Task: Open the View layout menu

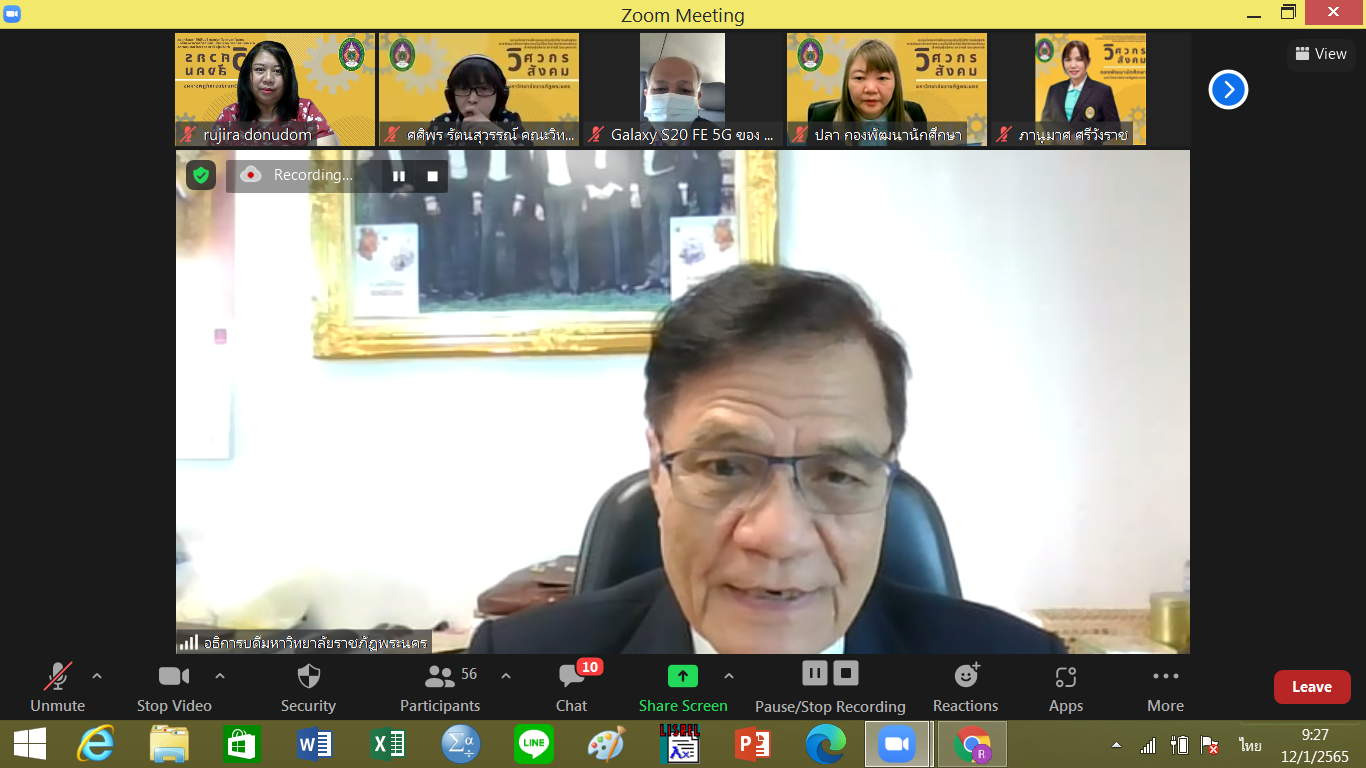Action: point(1321,54)
